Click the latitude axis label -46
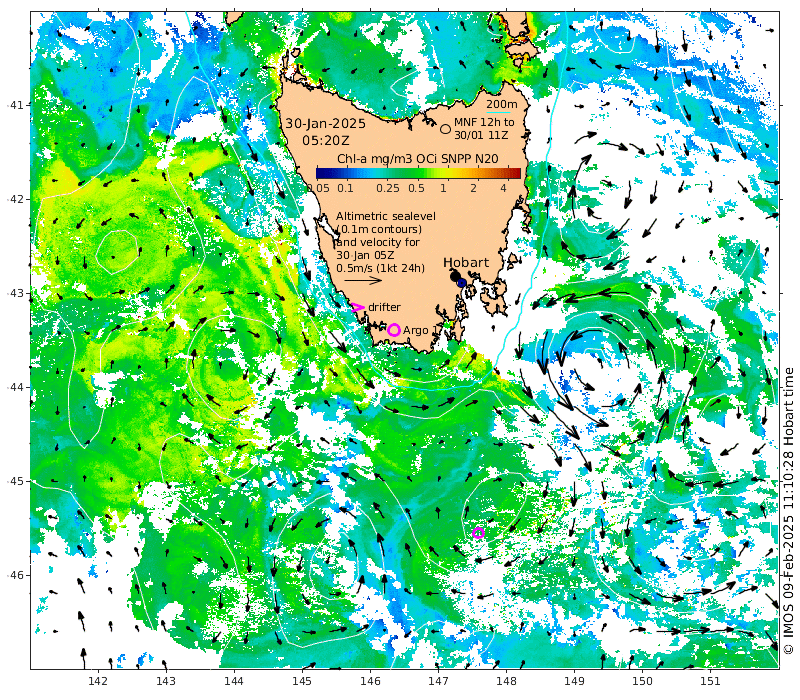800x700 pixels. click(x=13, y=575)
